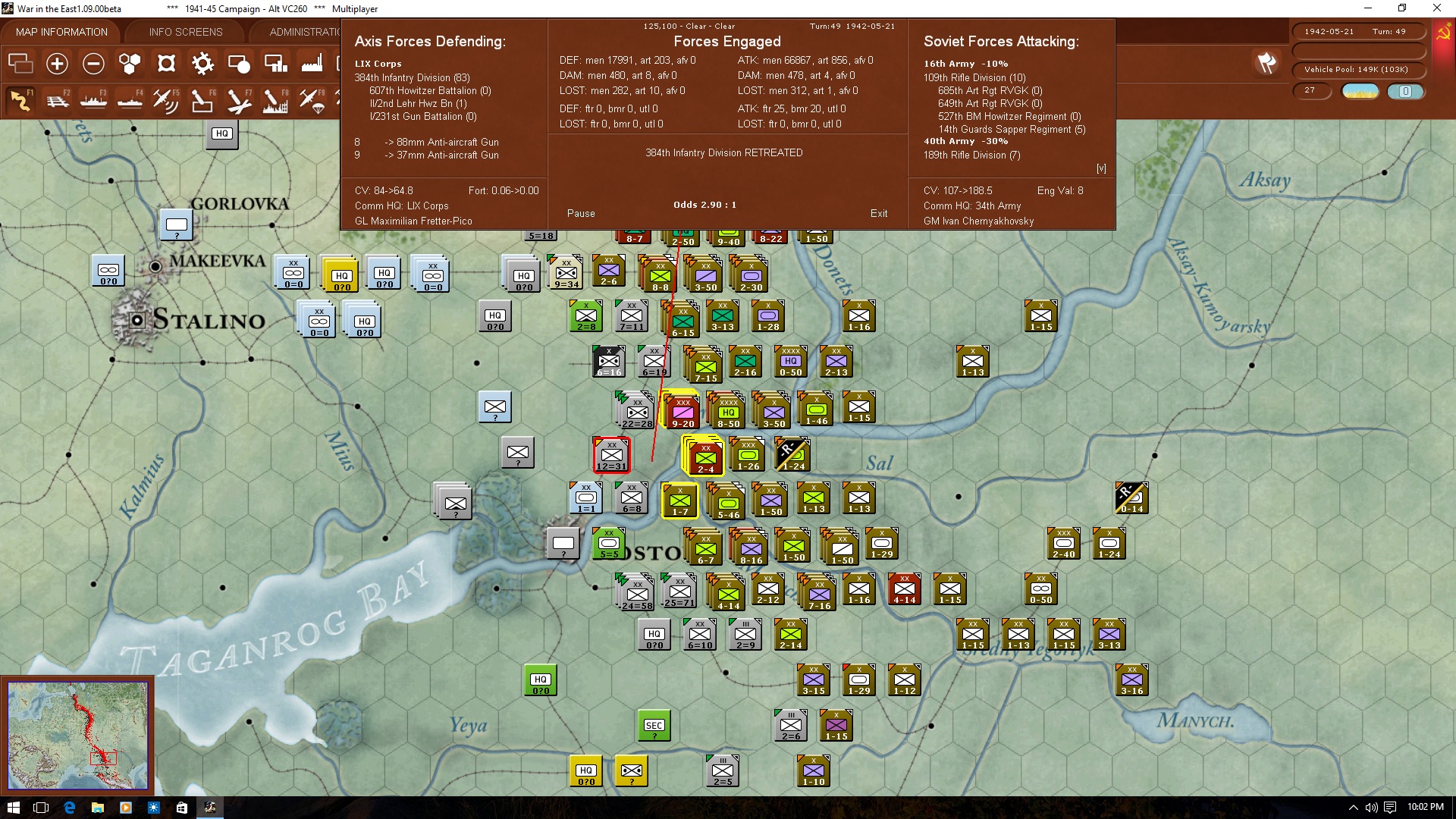The height and width of the screenshot is (819, 1456).
Task: Open the MAP INFORMATION tab
Action: click(x=61, y=32)
